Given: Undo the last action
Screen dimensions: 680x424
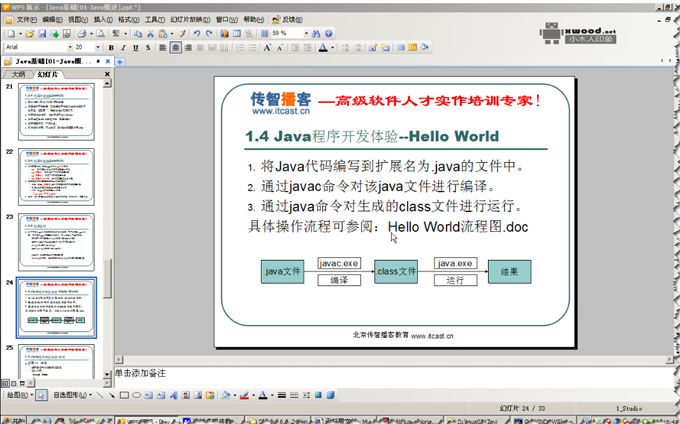Looking at the screenshot, I should click(x=197, y=34).
